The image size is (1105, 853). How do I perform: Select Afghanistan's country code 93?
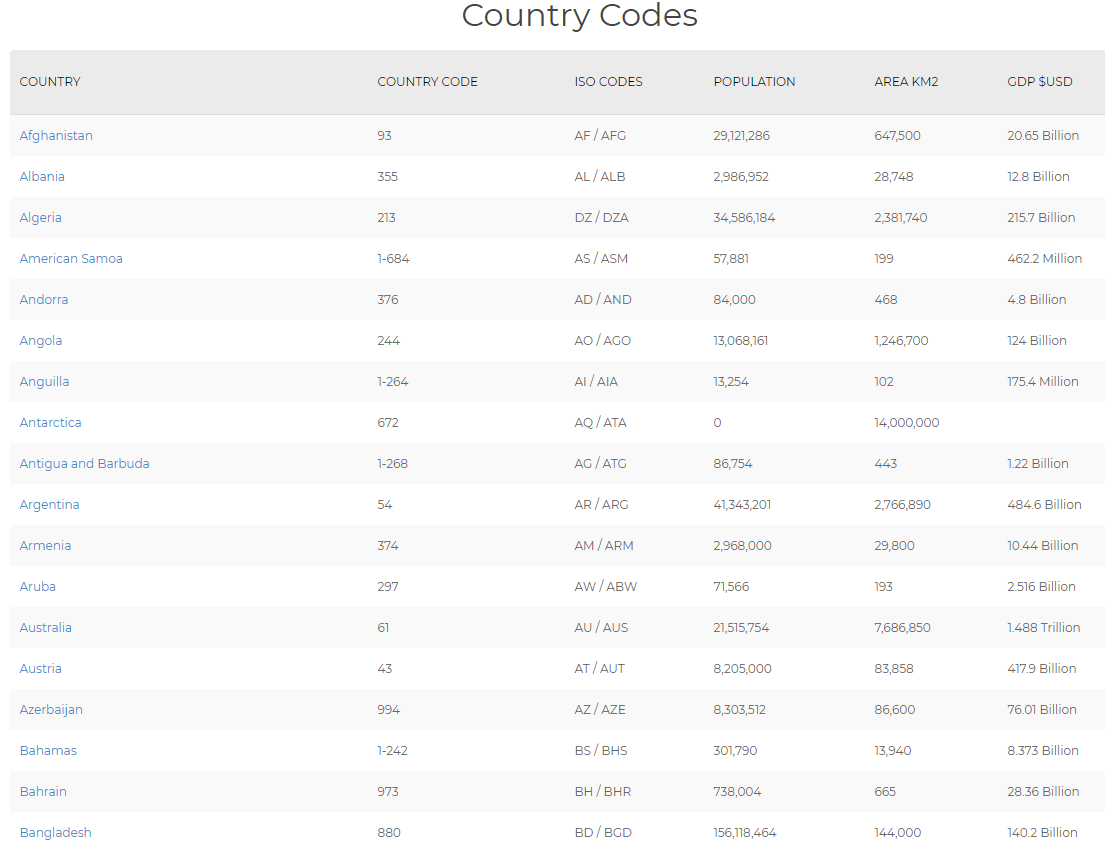384,135
